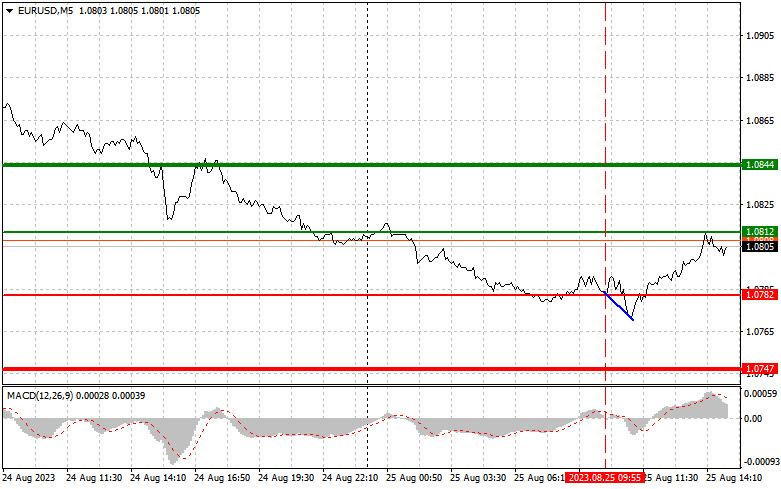Image resolution: width=781 pixels, height=489 pixels.
Task: Select the 1.0825 price scale value
Action: tap(760, 205)
